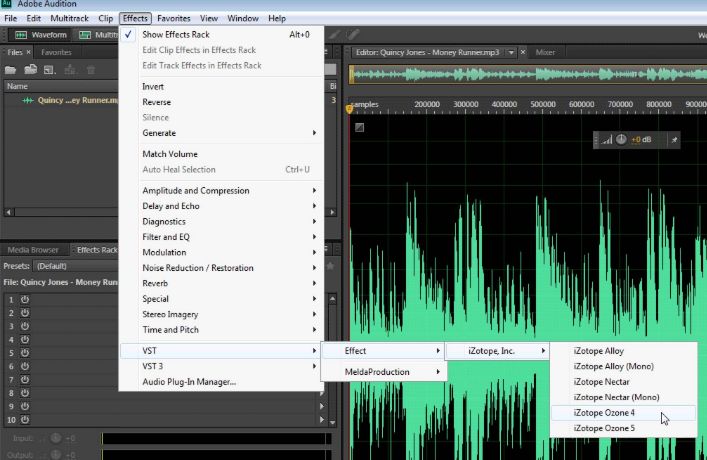Image resolution: width=707 pixels, height=460 pixels.
Task: Click the channel toggle square in waveform editor
Action: tap(359, 128)
